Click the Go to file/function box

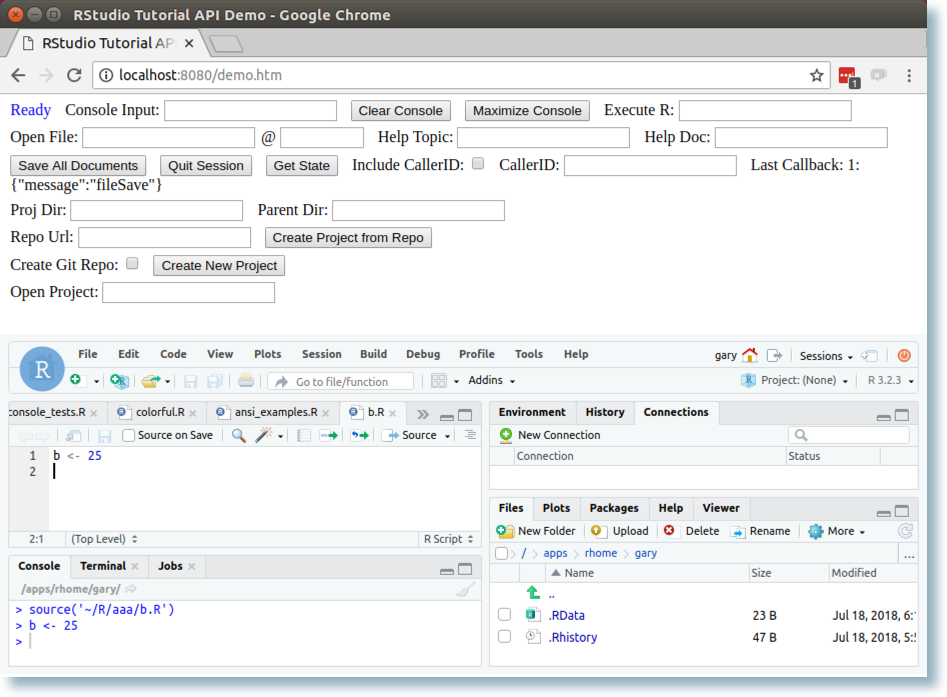pyautogui.click(x=341, y=382)
